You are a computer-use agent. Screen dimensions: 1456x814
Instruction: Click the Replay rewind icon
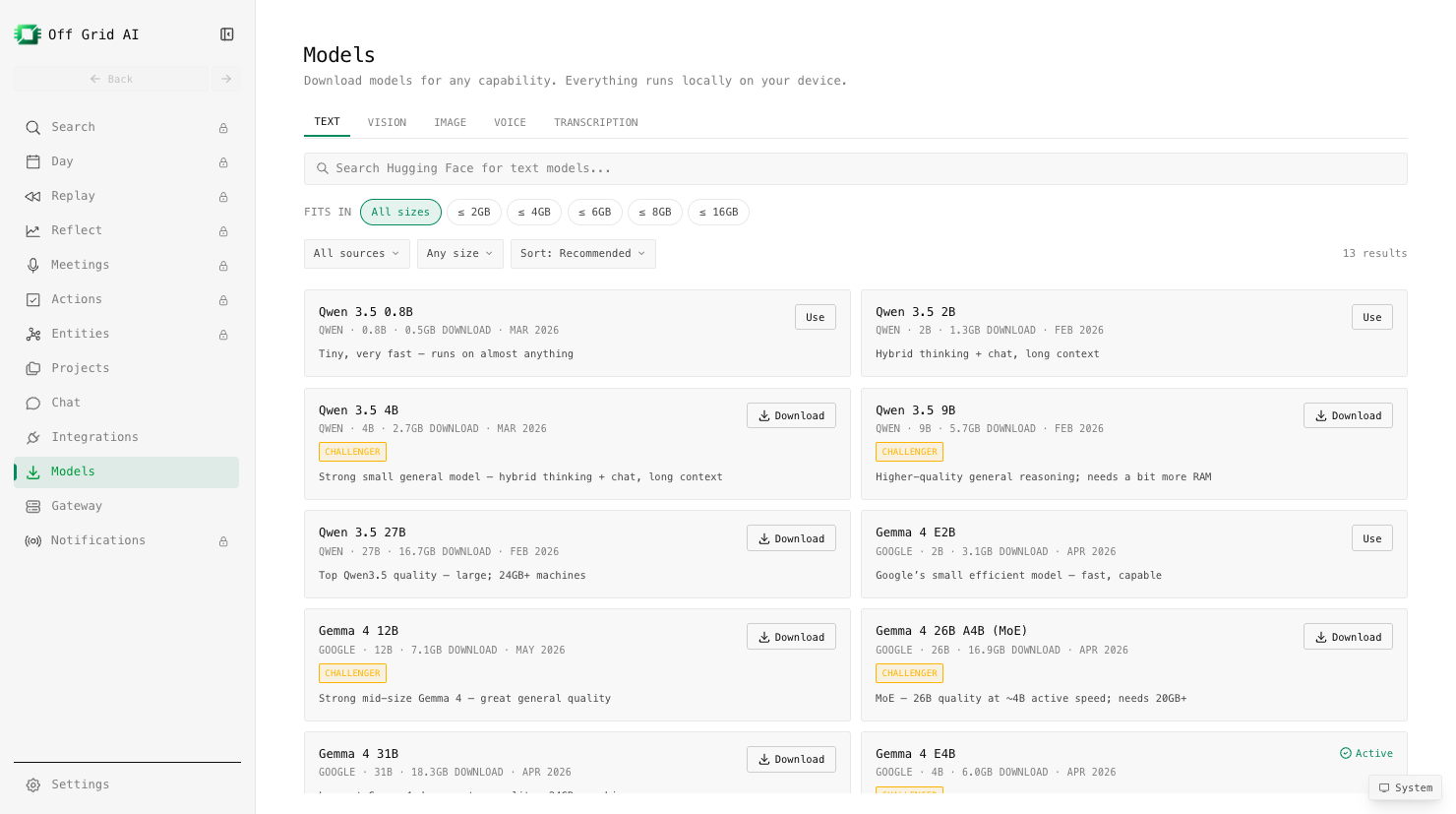coord(33,196)
